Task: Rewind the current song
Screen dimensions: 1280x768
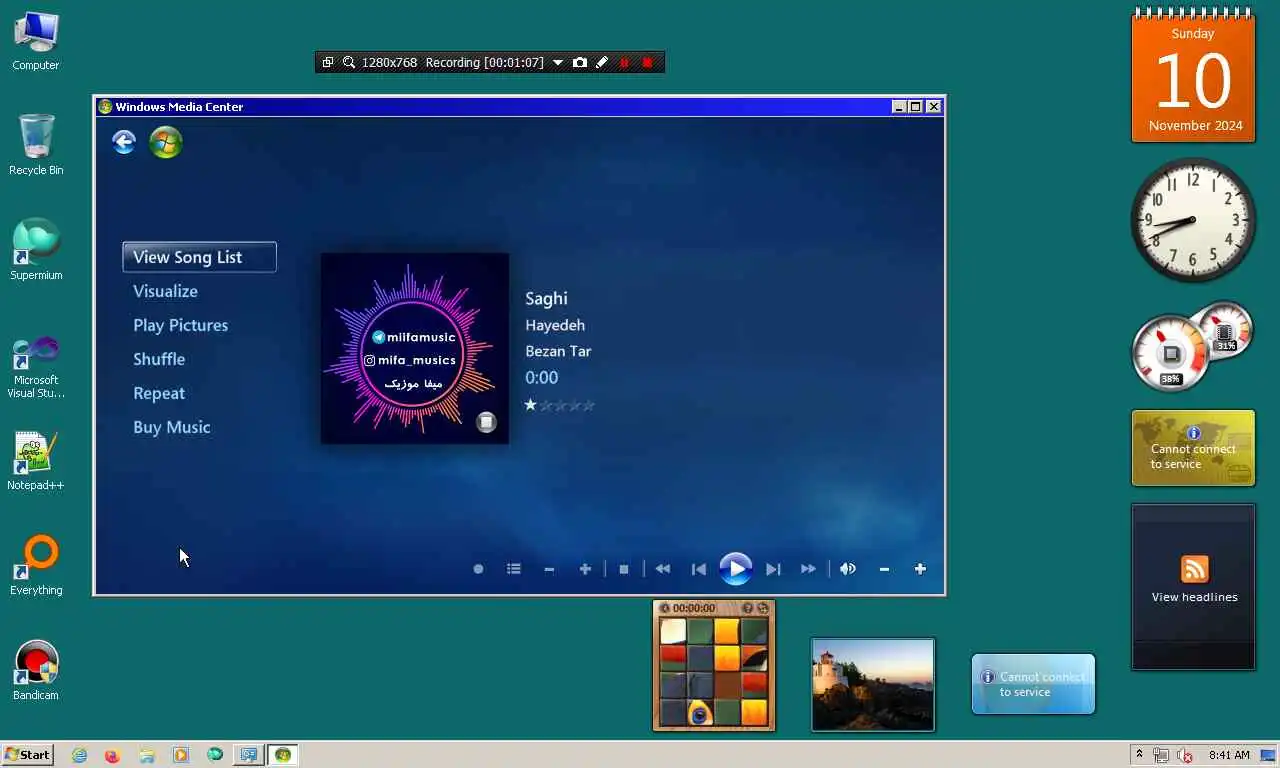Action: click(663, 569)
